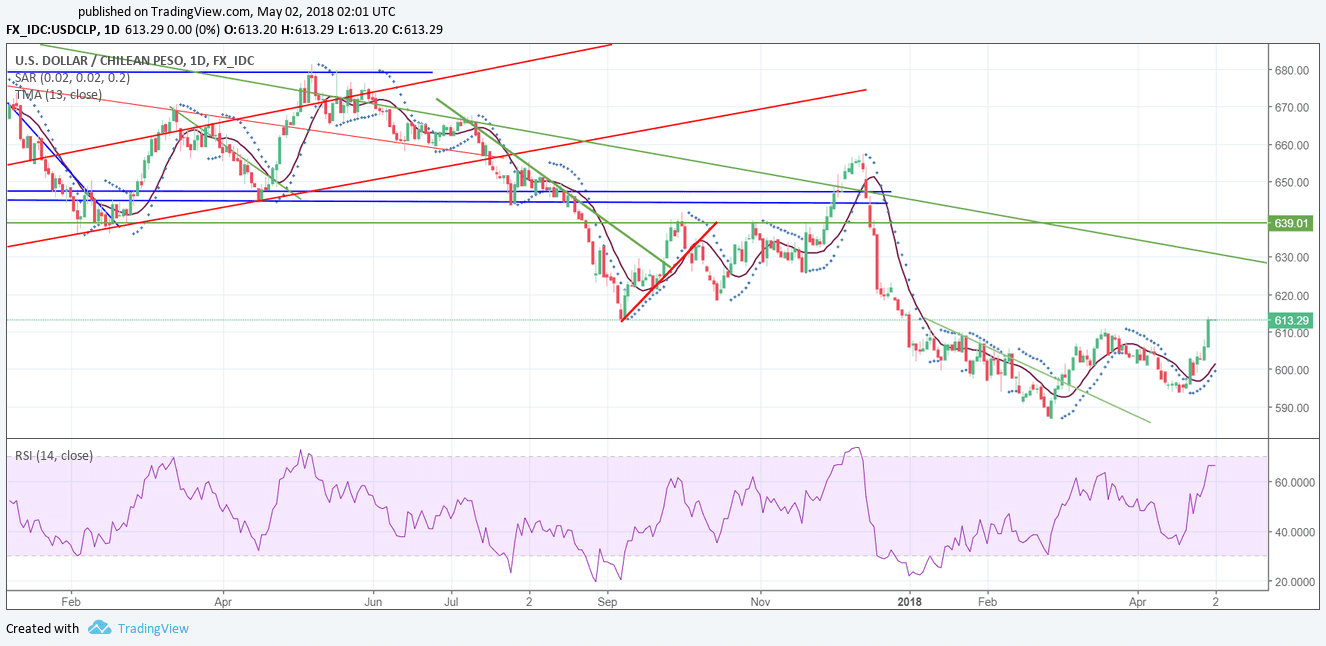Select the 590.00 price axis value

[1292, 408]
